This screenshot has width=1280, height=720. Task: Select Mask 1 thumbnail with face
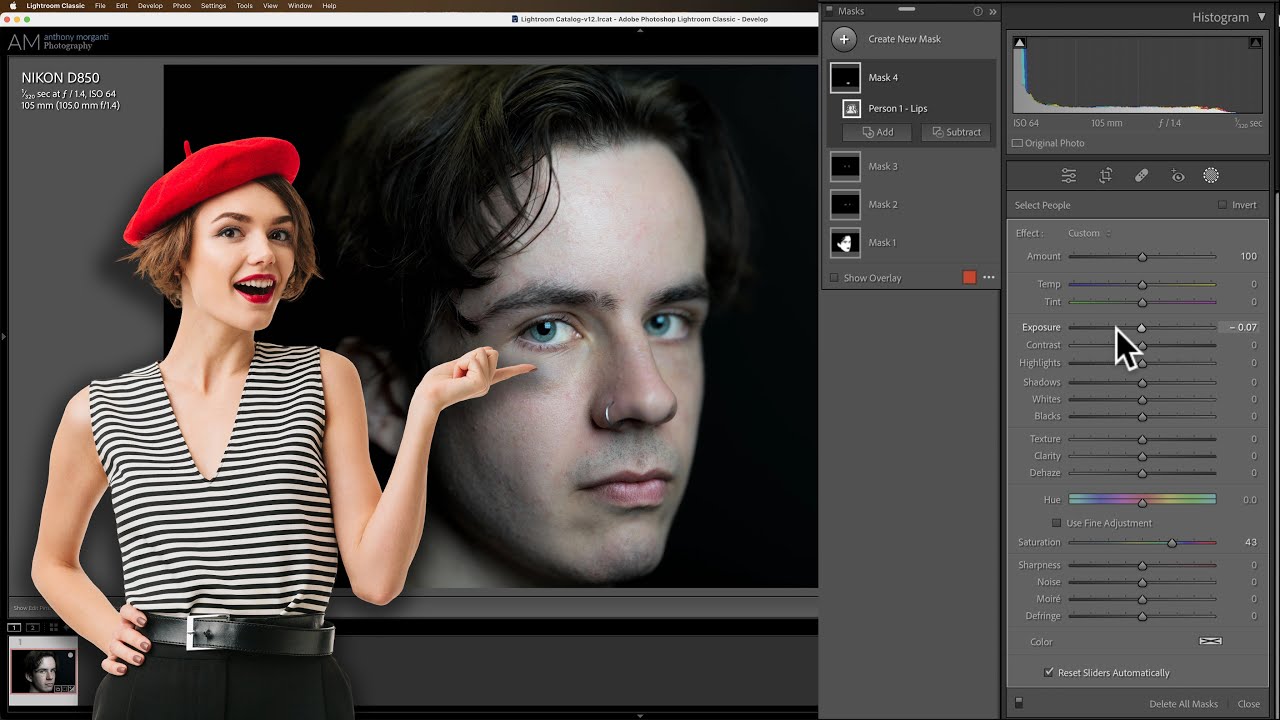(x=845, y=242)
